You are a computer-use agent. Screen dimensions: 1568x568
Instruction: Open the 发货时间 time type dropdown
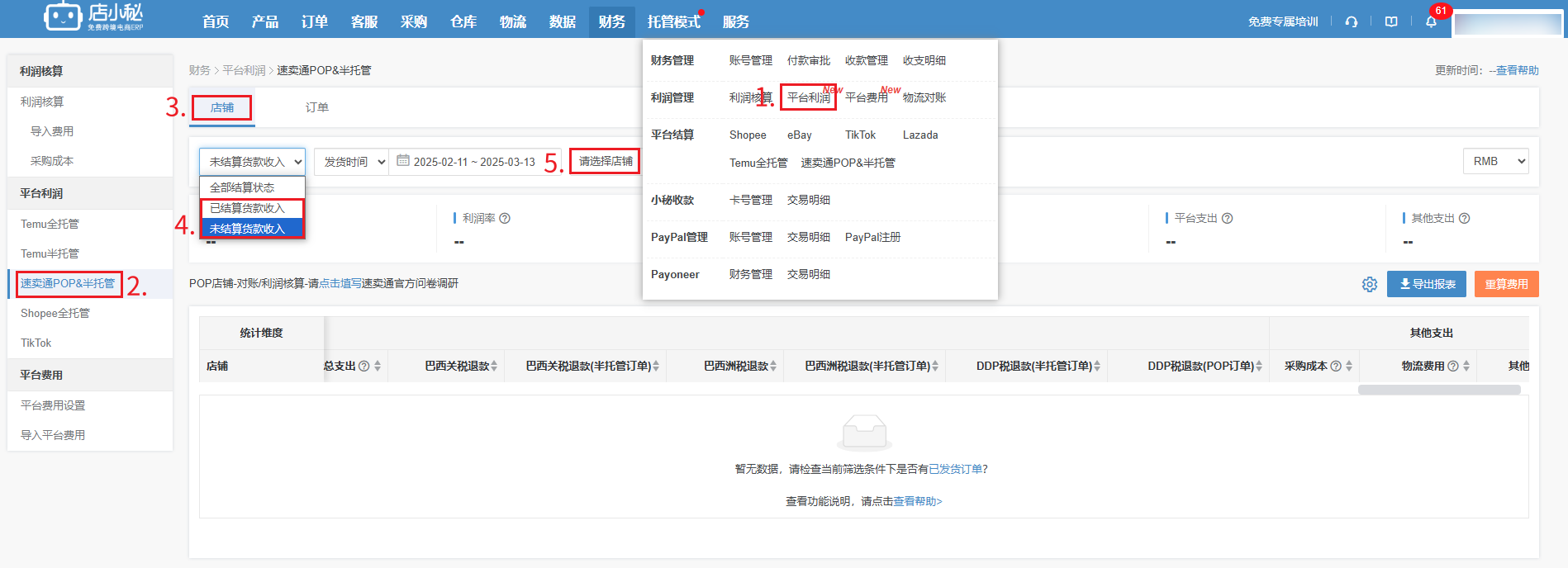tap(351, 162)
